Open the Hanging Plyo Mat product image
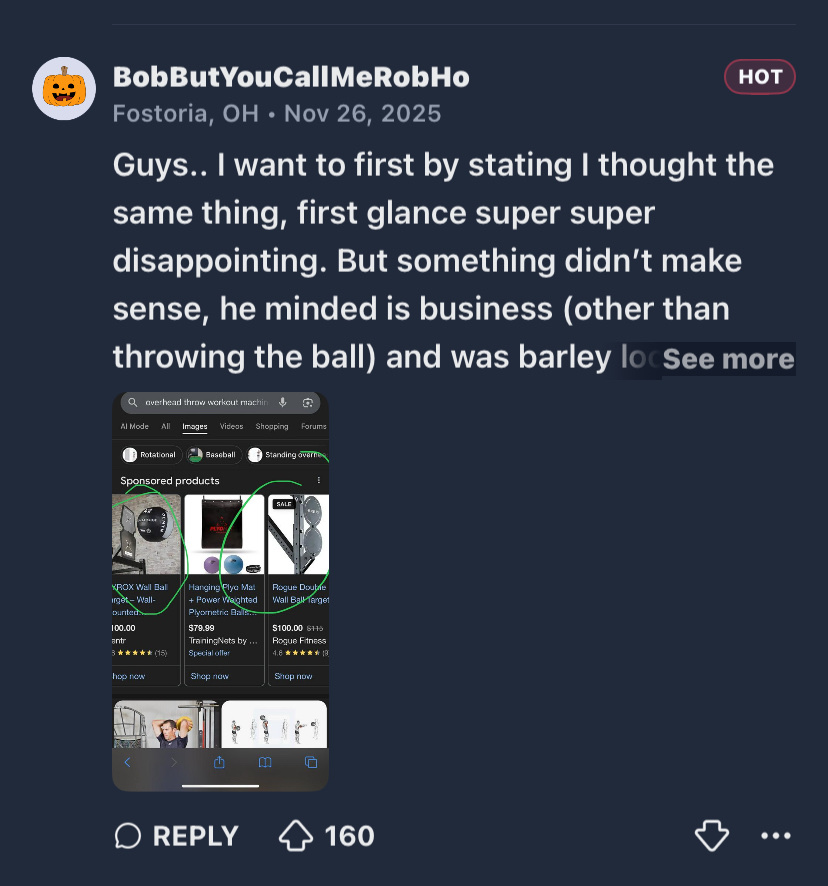Viewport: 828px width, 886px height. [x=224, y=534]
